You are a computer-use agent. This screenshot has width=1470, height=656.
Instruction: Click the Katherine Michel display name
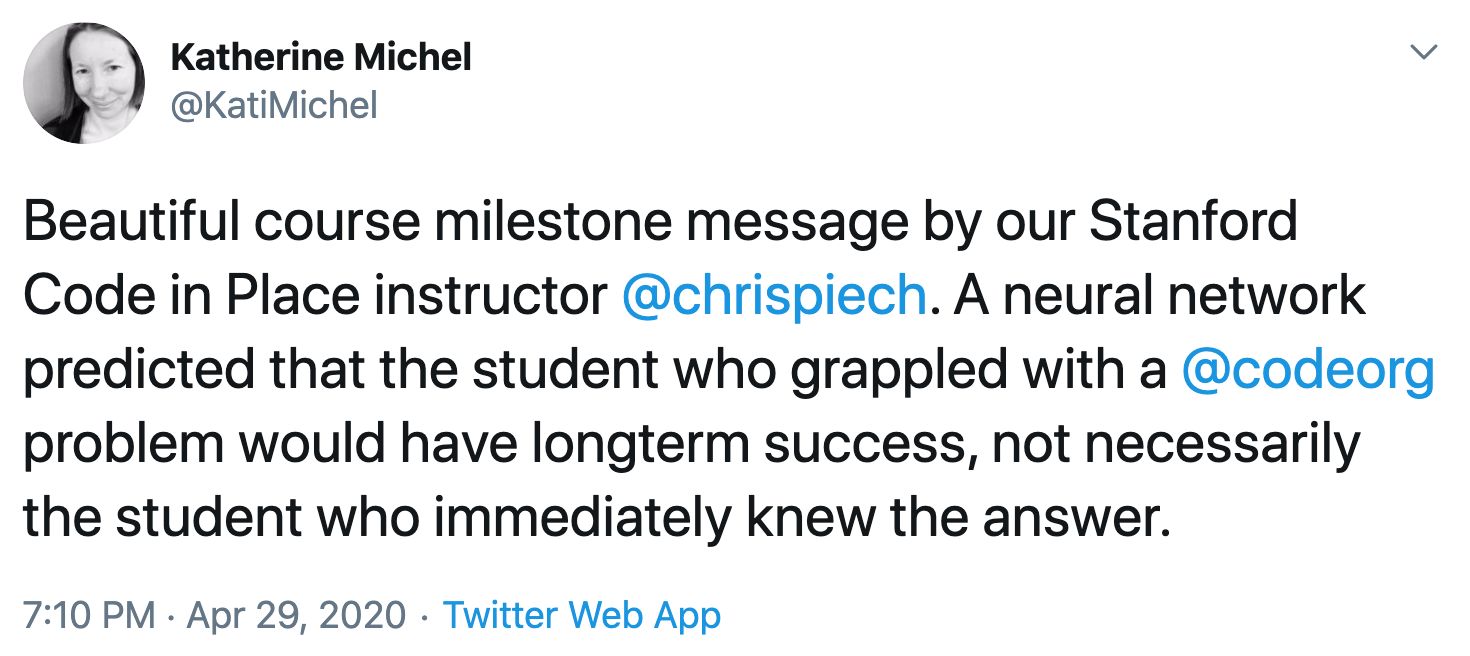(x=321, y=58)
